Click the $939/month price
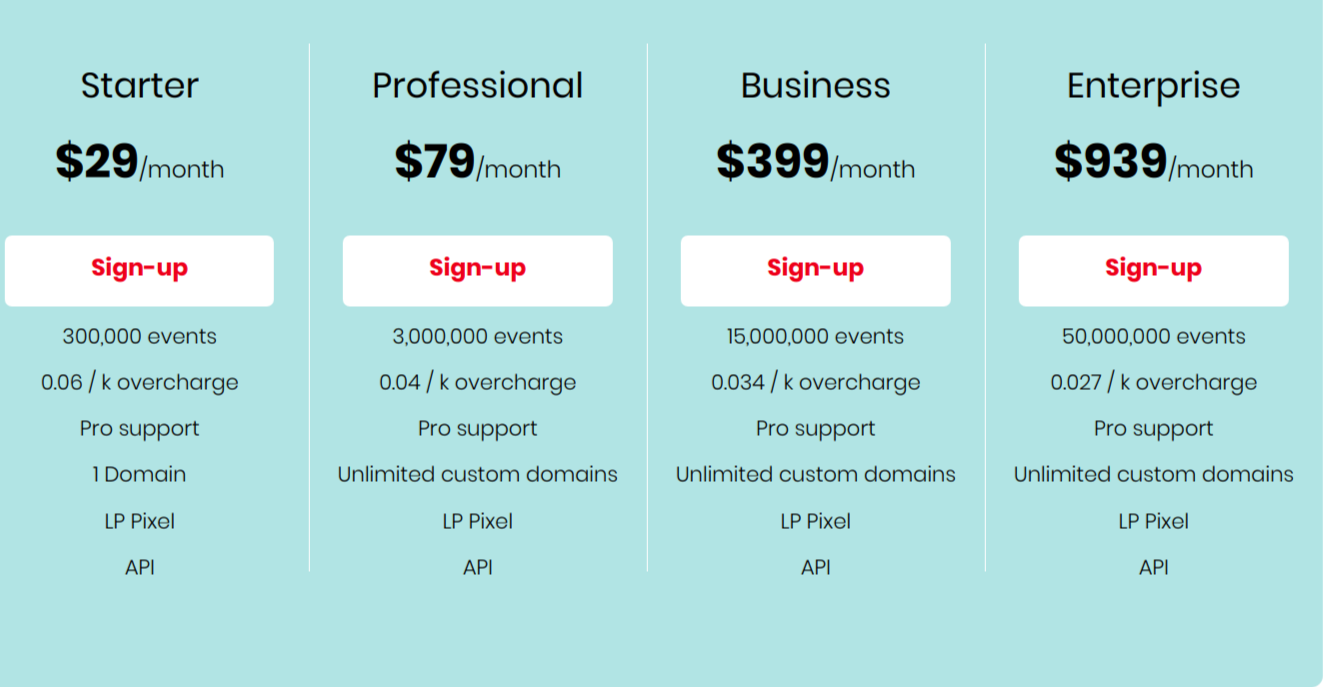This screenshot has height=687, width=1329. [x=1153, y=162]
